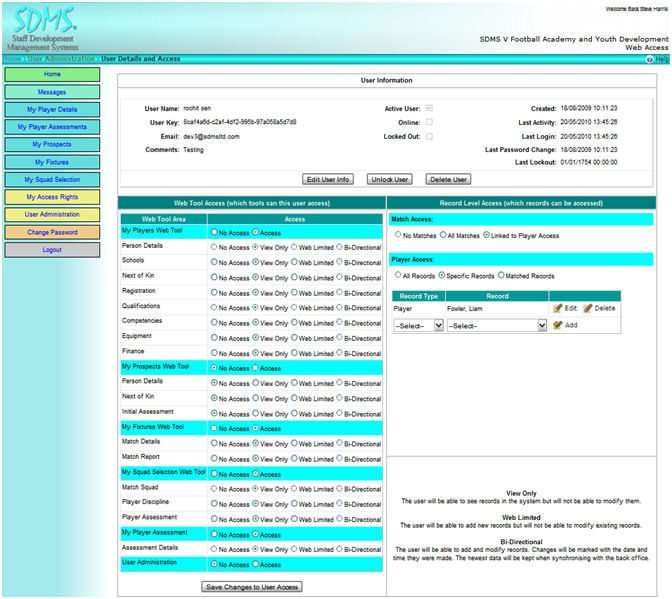Image resolution: width=672 pixels, height=599 pixels.
Task: Open My Fixtures menu item
Action: [52, 162]
